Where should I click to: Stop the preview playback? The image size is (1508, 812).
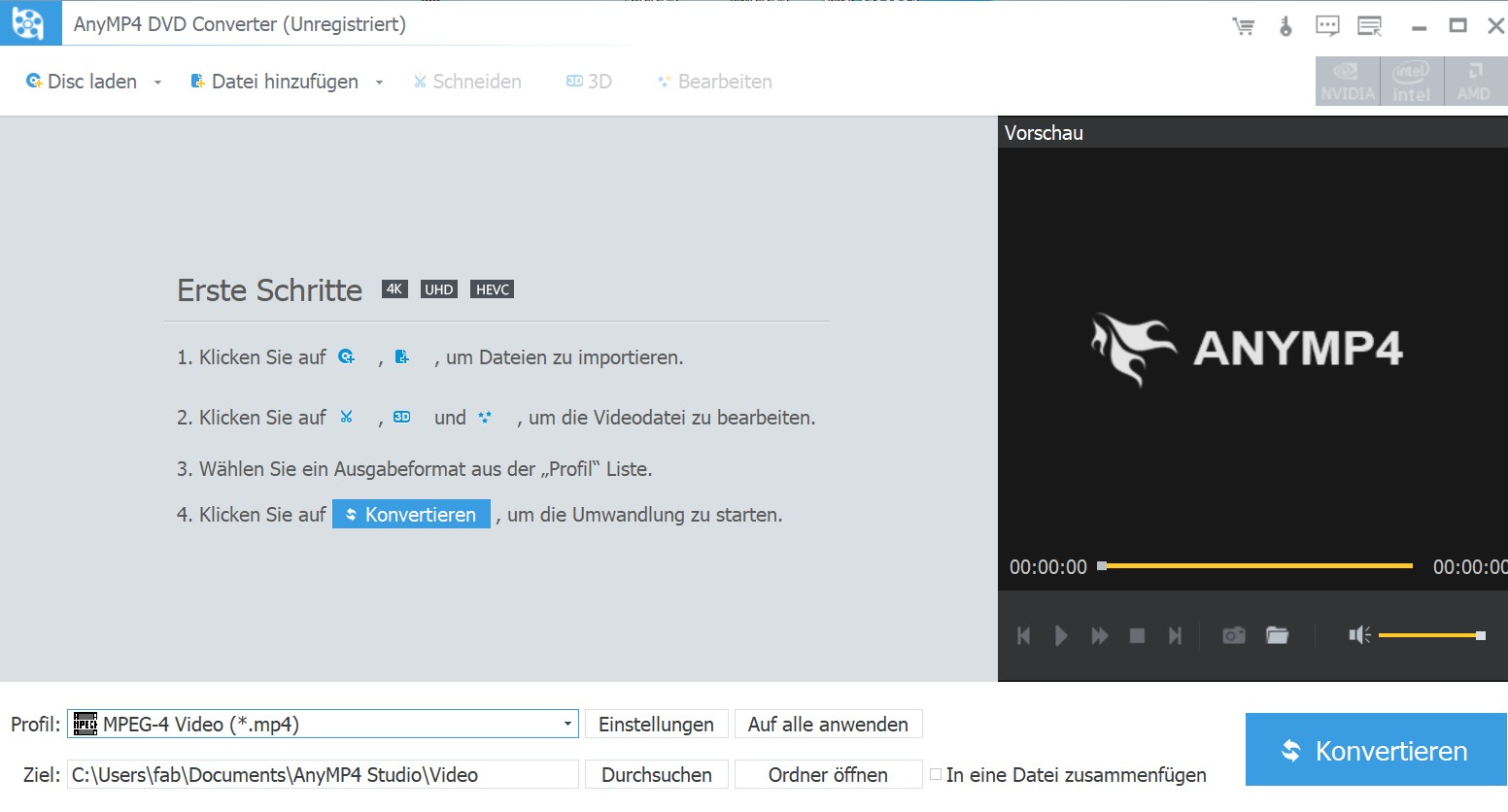pyautogui.click(x=1137, y=635)
